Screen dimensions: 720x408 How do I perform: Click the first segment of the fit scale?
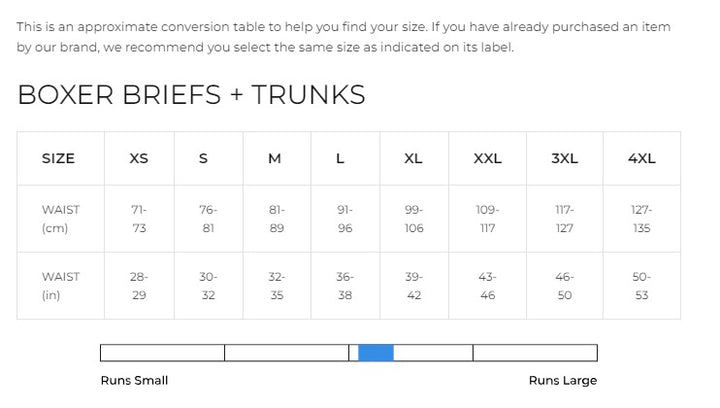(162, 352)
